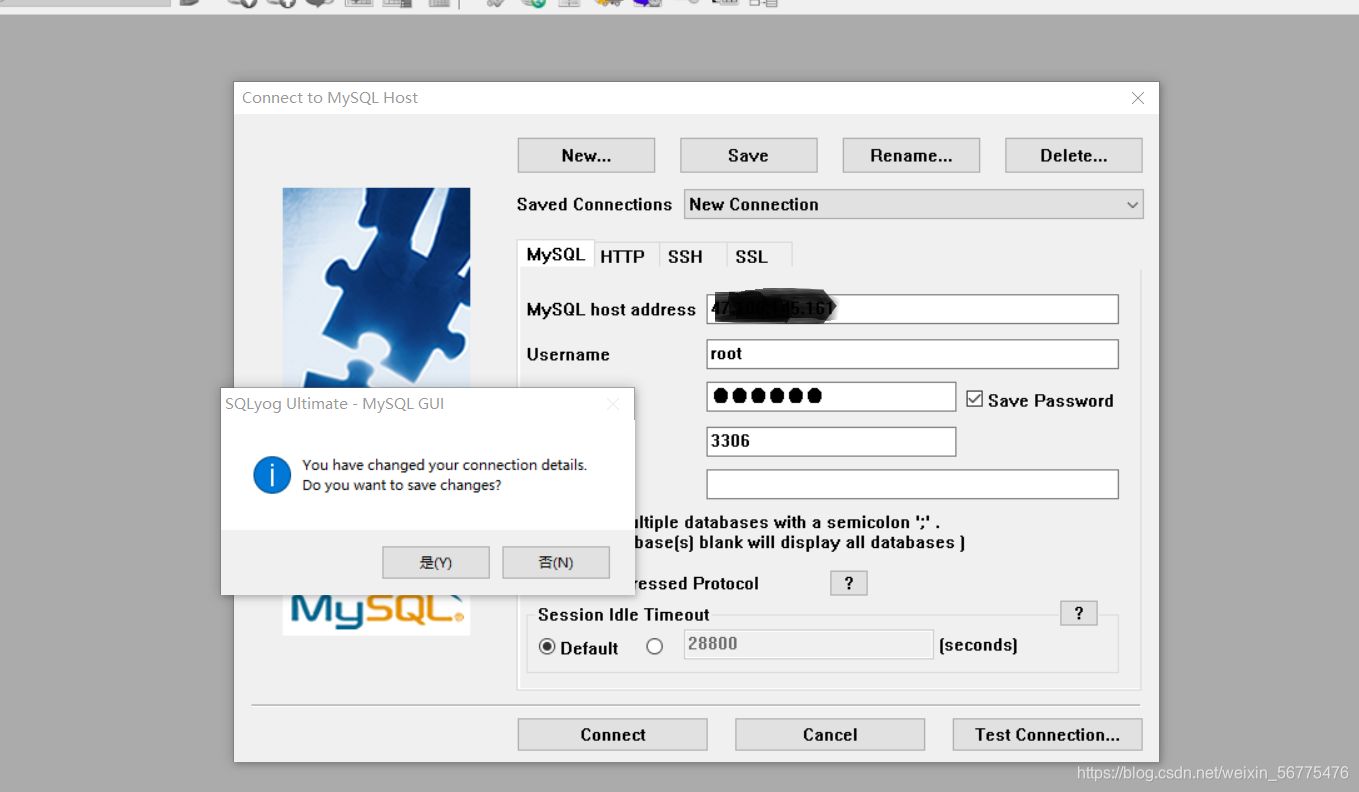Click into the masked password field

click(831, 396)
